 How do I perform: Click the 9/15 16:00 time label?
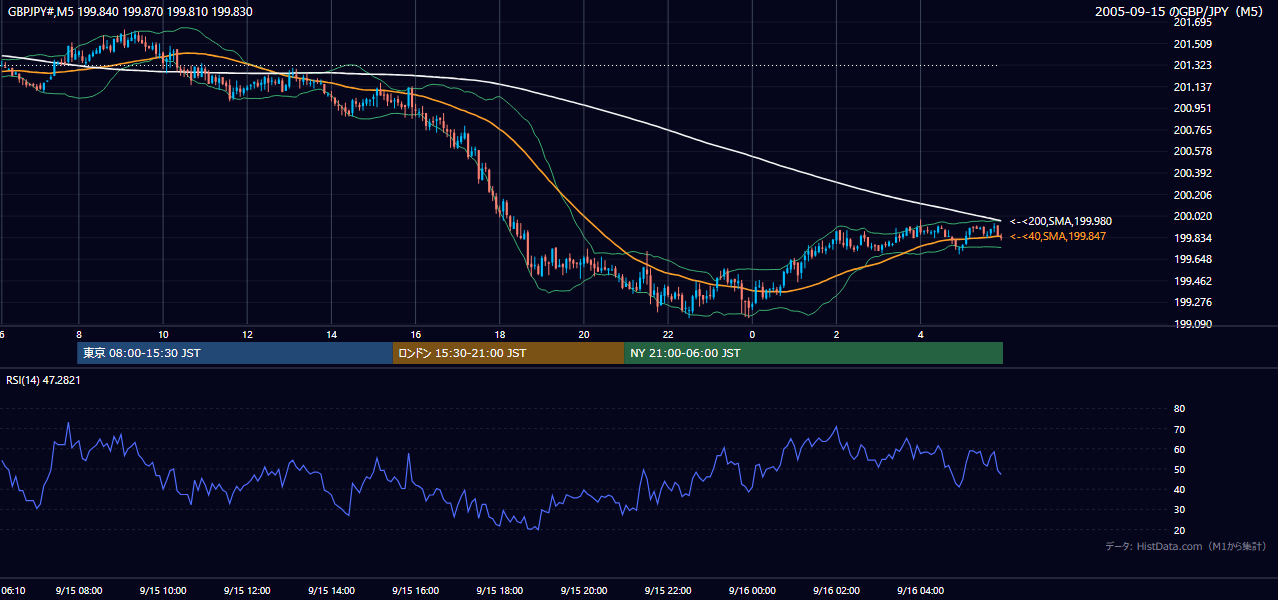point(415,591)
